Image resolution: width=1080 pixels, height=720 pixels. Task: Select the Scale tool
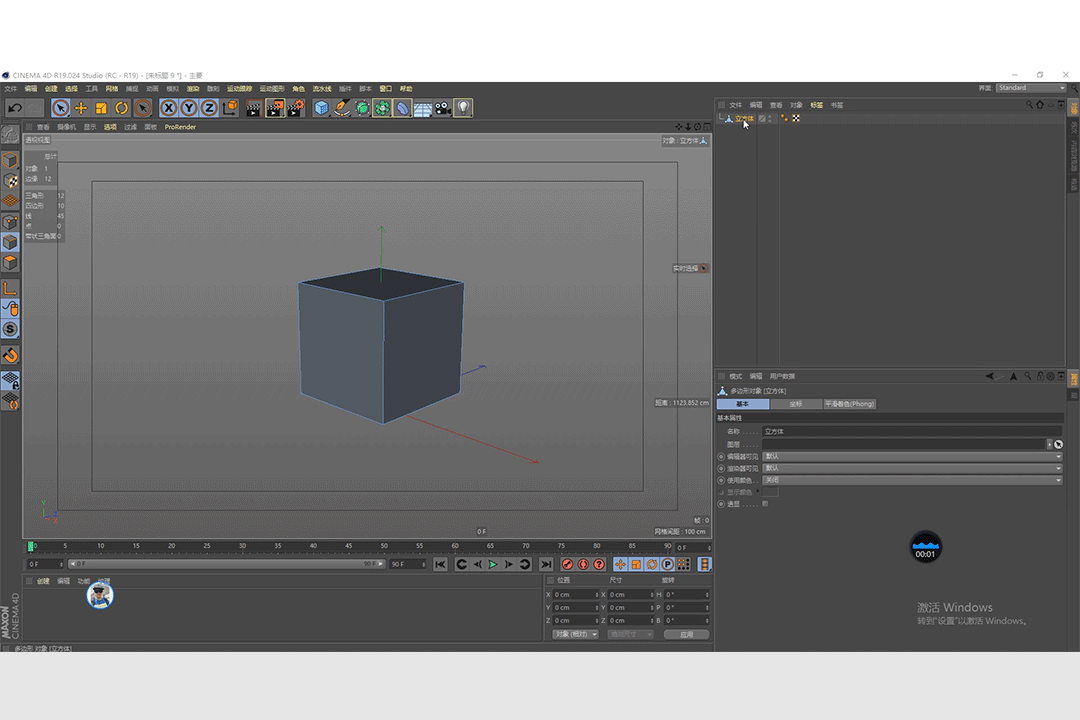pyautogui.click(x=101, y=108)
